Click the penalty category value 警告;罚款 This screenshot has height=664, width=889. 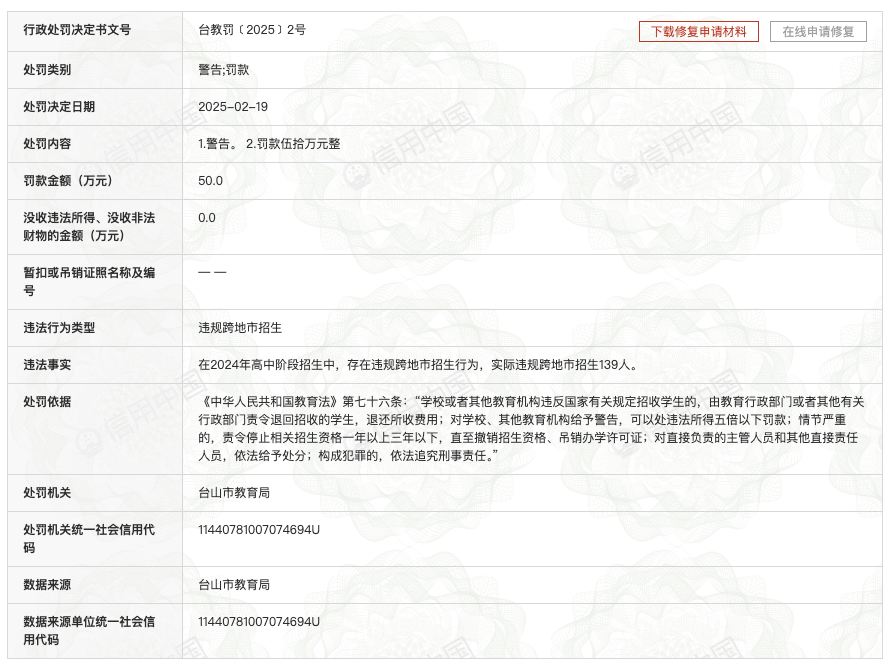tap(223, 70)
